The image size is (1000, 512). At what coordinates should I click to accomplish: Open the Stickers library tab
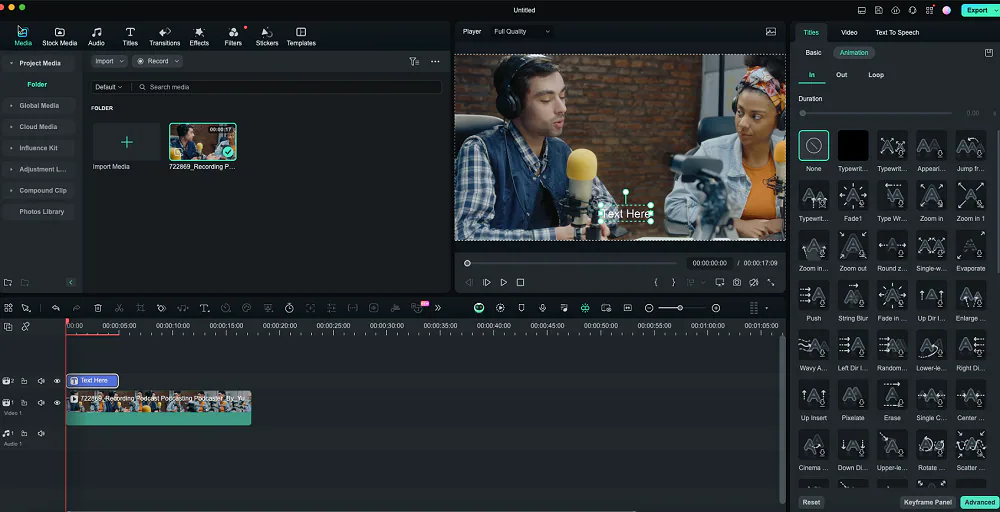tap(267, 36)
